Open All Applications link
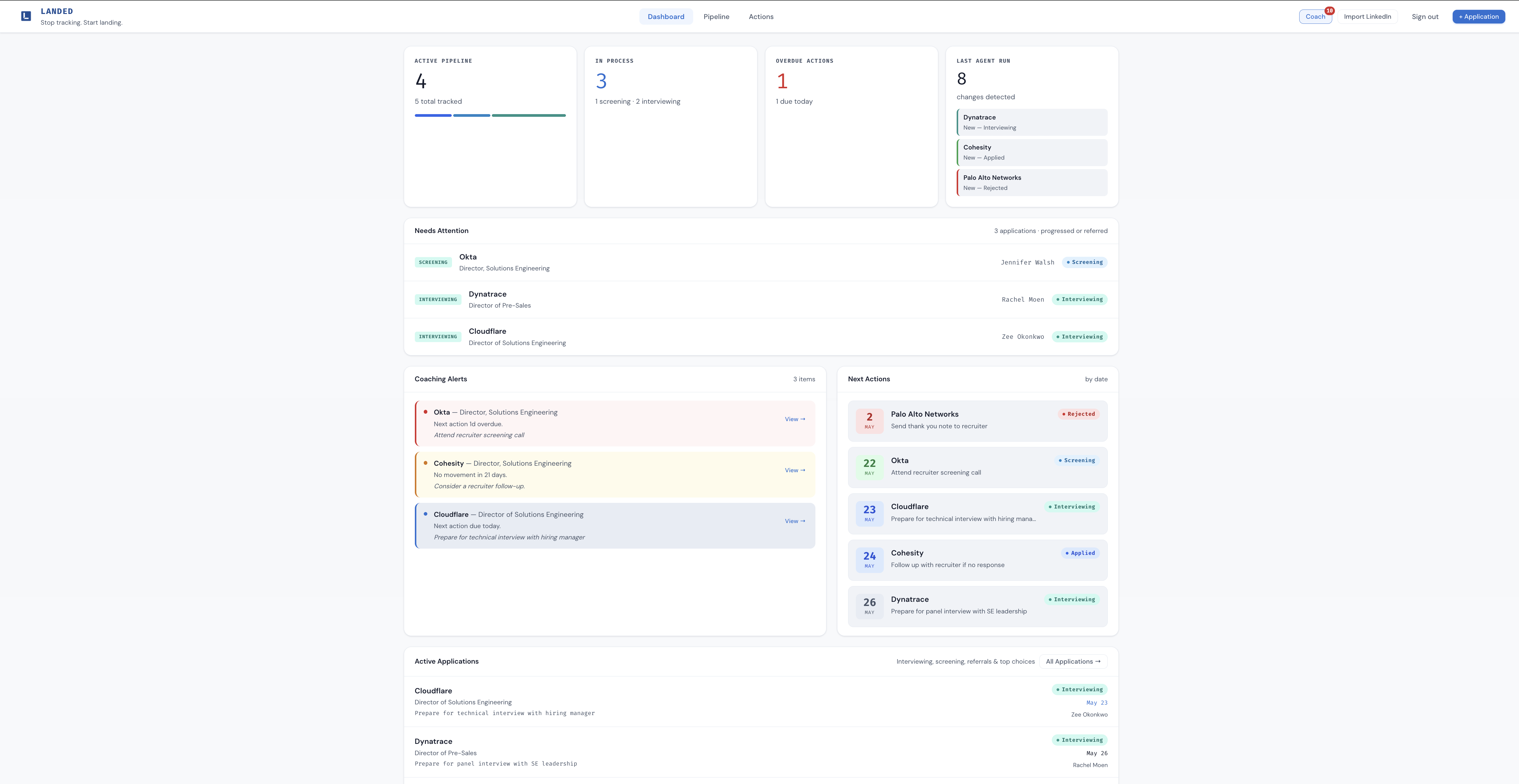Viewport: 1519px width, 784px height. click(x=1073, y=661)
